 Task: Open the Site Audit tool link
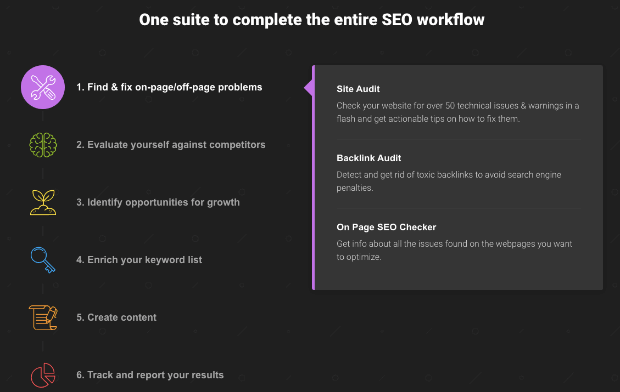tap(358, 89)
